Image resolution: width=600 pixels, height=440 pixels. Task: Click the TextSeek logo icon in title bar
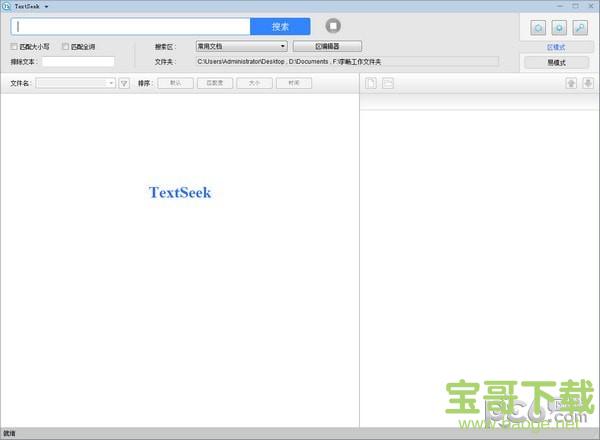pos(6,6)
